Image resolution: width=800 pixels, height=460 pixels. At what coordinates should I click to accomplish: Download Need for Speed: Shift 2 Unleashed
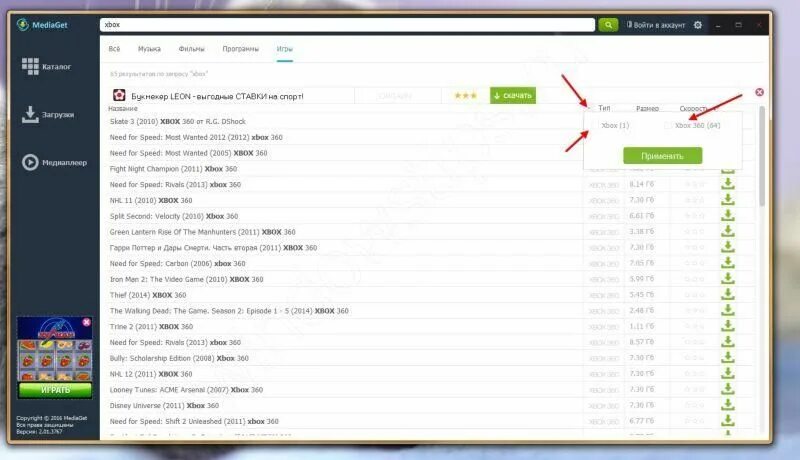coord(728,421)
